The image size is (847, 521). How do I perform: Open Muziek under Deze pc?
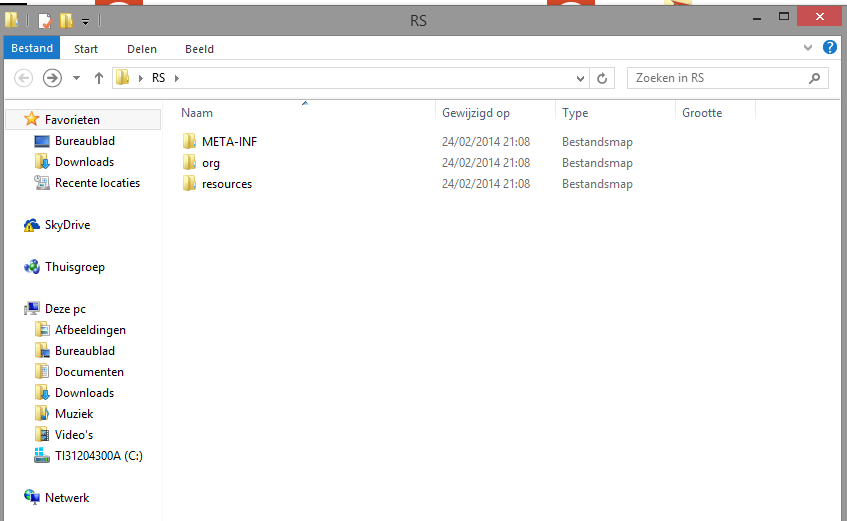coord(74,414)
